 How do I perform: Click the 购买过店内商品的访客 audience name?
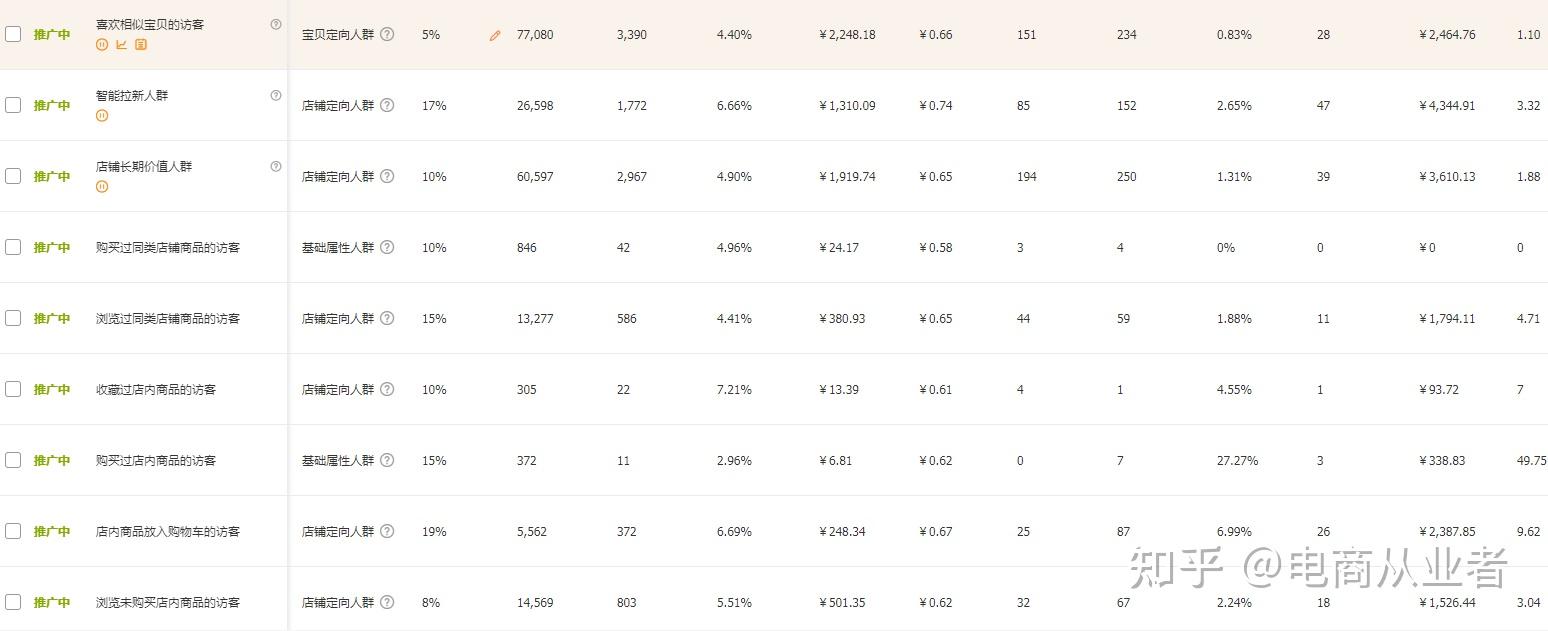[156, 461]
